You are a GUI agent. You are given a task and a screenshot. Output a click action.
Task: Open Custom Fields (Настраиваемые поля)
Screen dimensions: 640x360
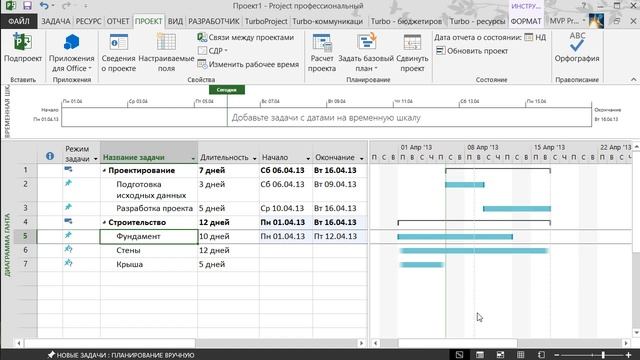[166, 52]
